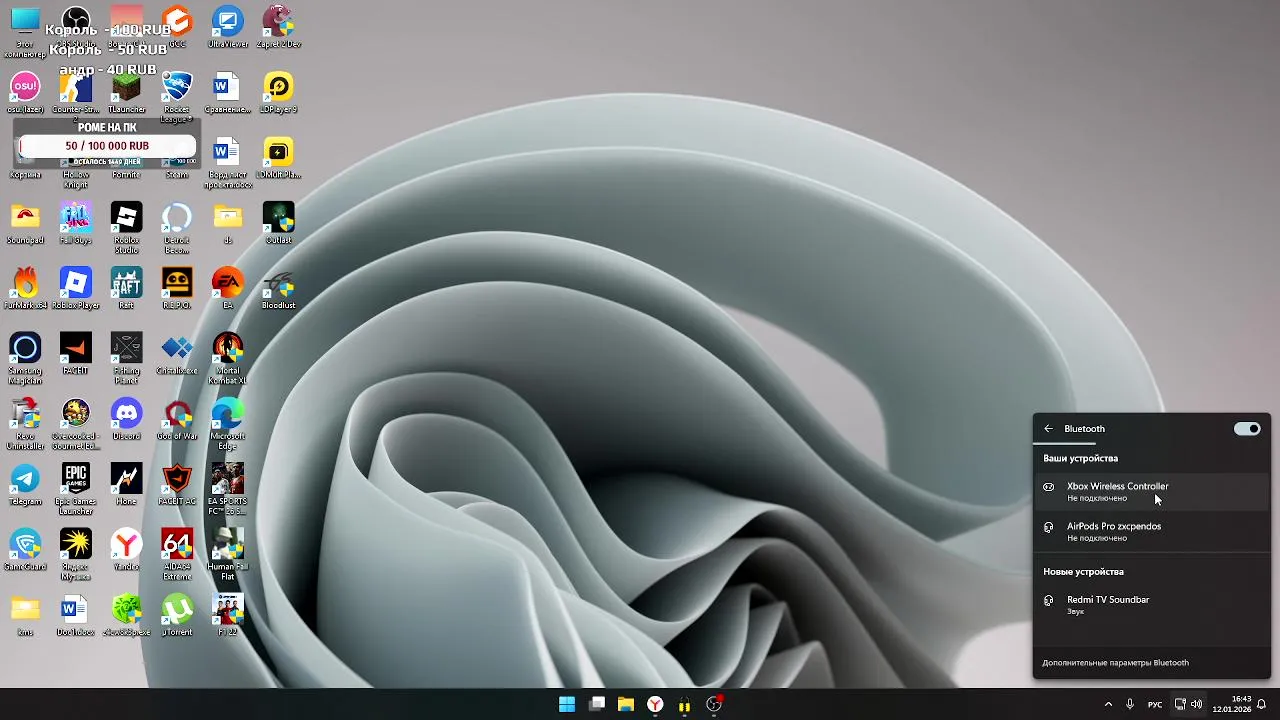Open R.E.P.O. game shortcut
Screen dimensions: 1280x720
(x=177, y=288)
